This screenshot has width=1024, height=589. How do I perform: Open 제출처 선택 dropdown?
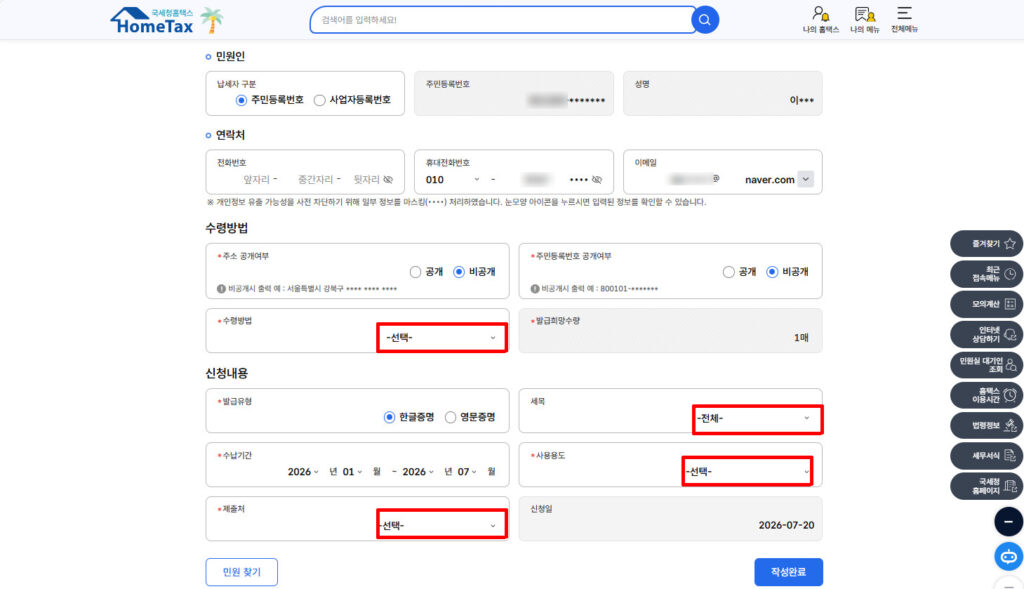pyautogui.click(x=442, y=525)
